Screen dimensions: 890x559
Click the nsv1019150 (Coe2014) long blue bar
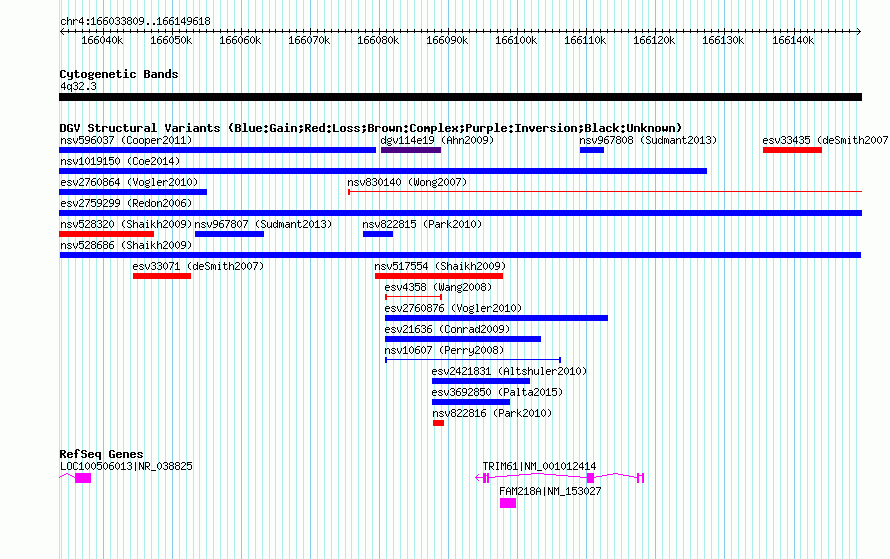[x=383, y=171]
